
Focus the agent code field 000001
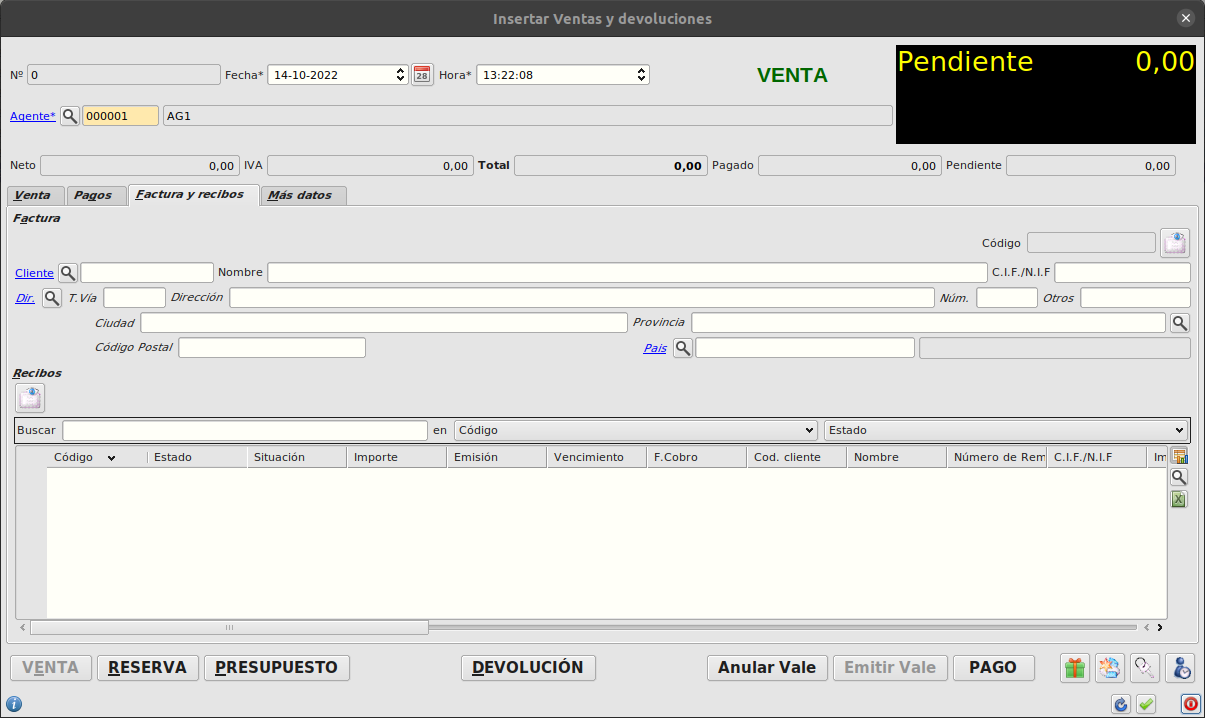120,116
